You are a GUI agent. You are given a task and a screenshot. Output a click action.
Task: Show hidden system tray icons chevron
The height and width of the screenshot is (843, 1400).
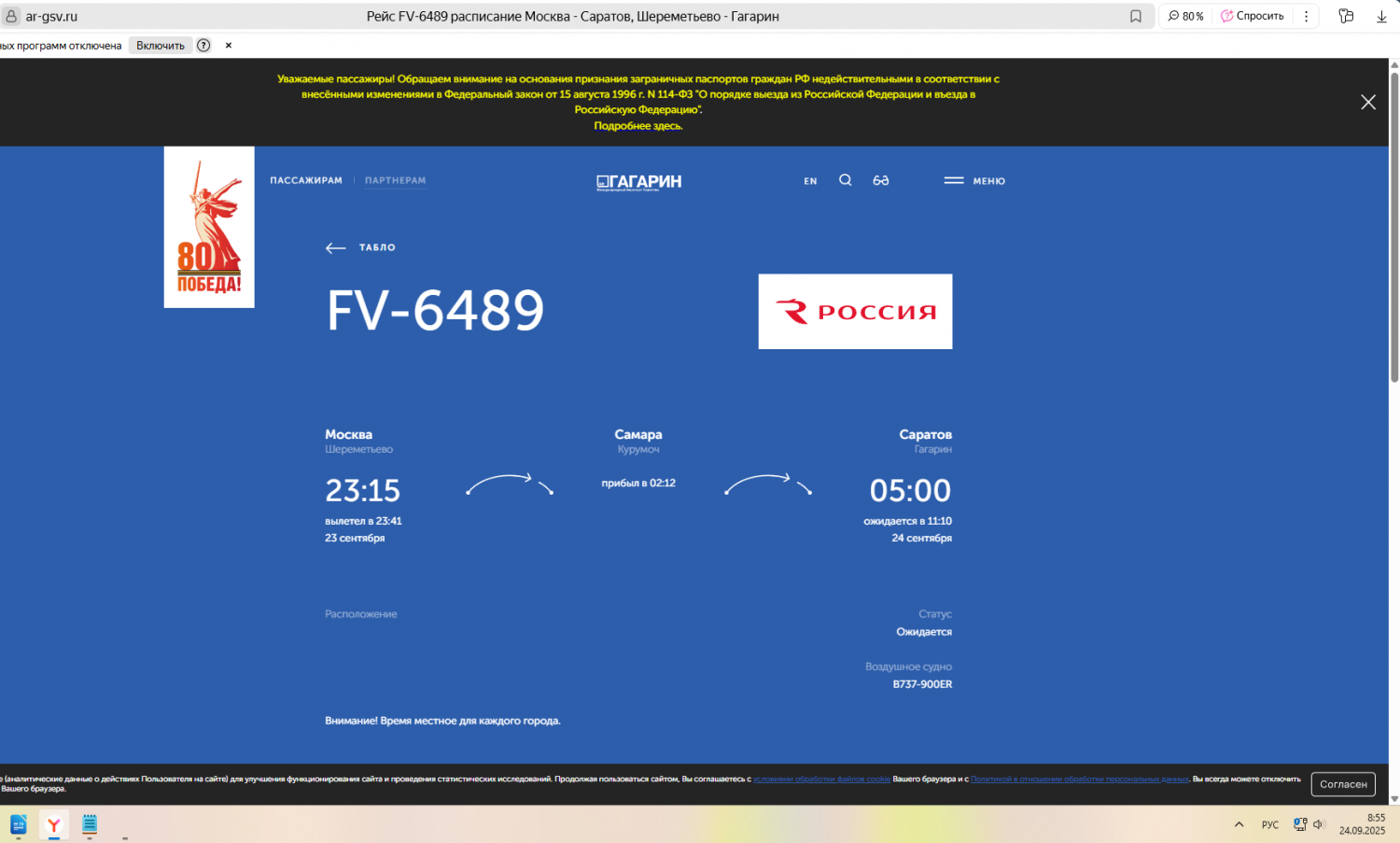point(1239,824)
